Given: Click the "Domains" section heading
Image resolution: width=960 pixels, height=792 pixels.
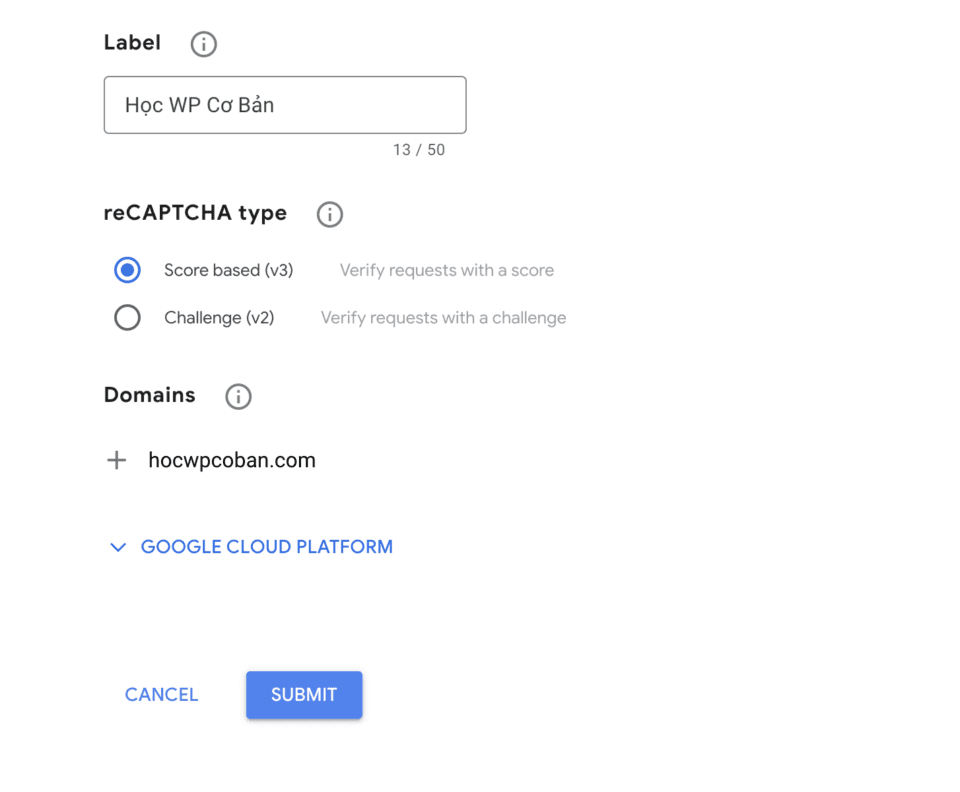Looking at the screenshot, I should (150, 395).
